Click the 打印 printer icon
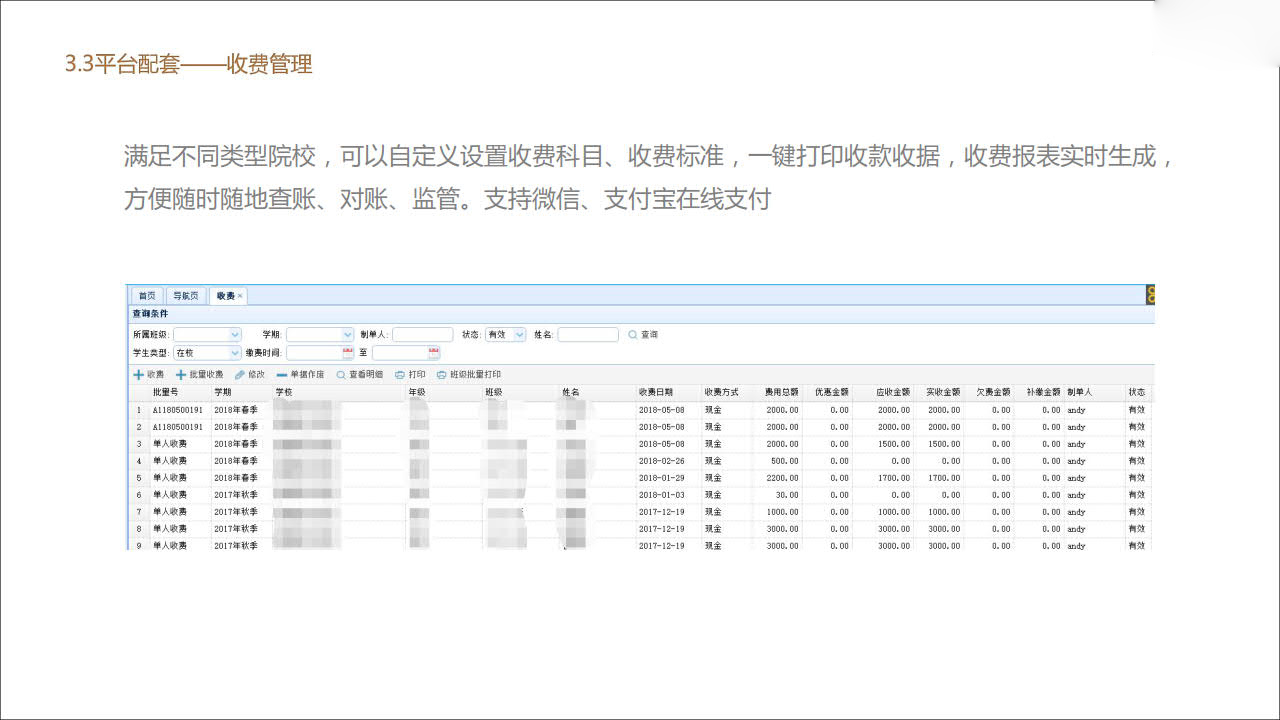Viewport: 1280px width, 720px height. click(400, 375)
